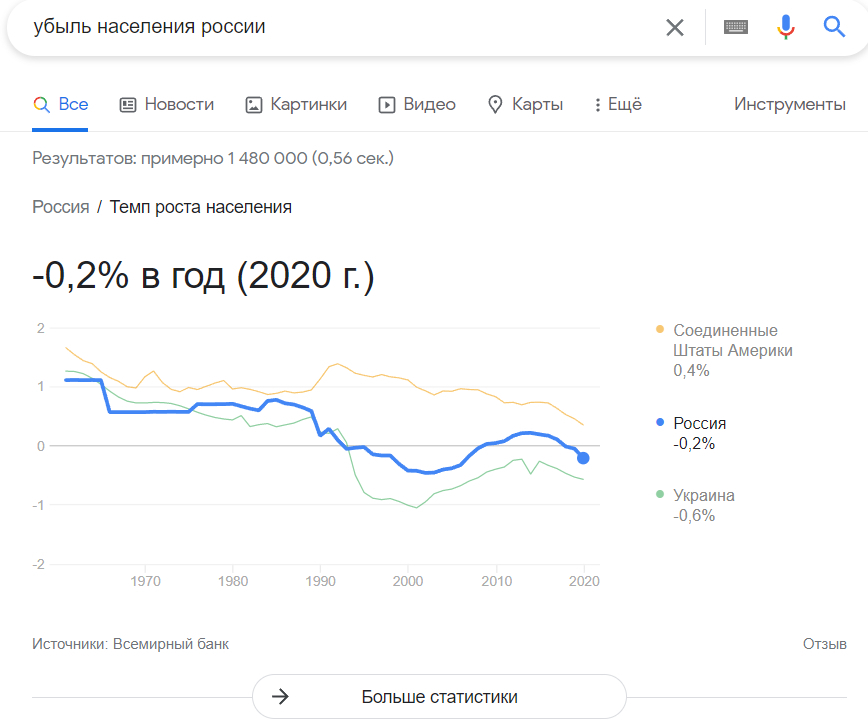The width and height of the screenshot is (868, 724).
Task: Click Больше статистики button
Action: pos(439,697)
